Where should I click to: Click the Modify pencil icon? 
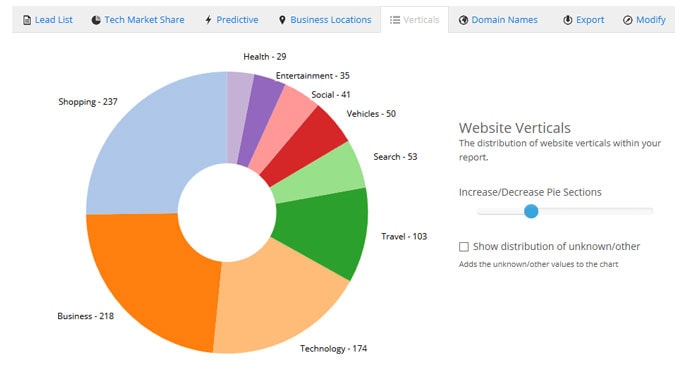pyautogui.click(x=627, y=20)
